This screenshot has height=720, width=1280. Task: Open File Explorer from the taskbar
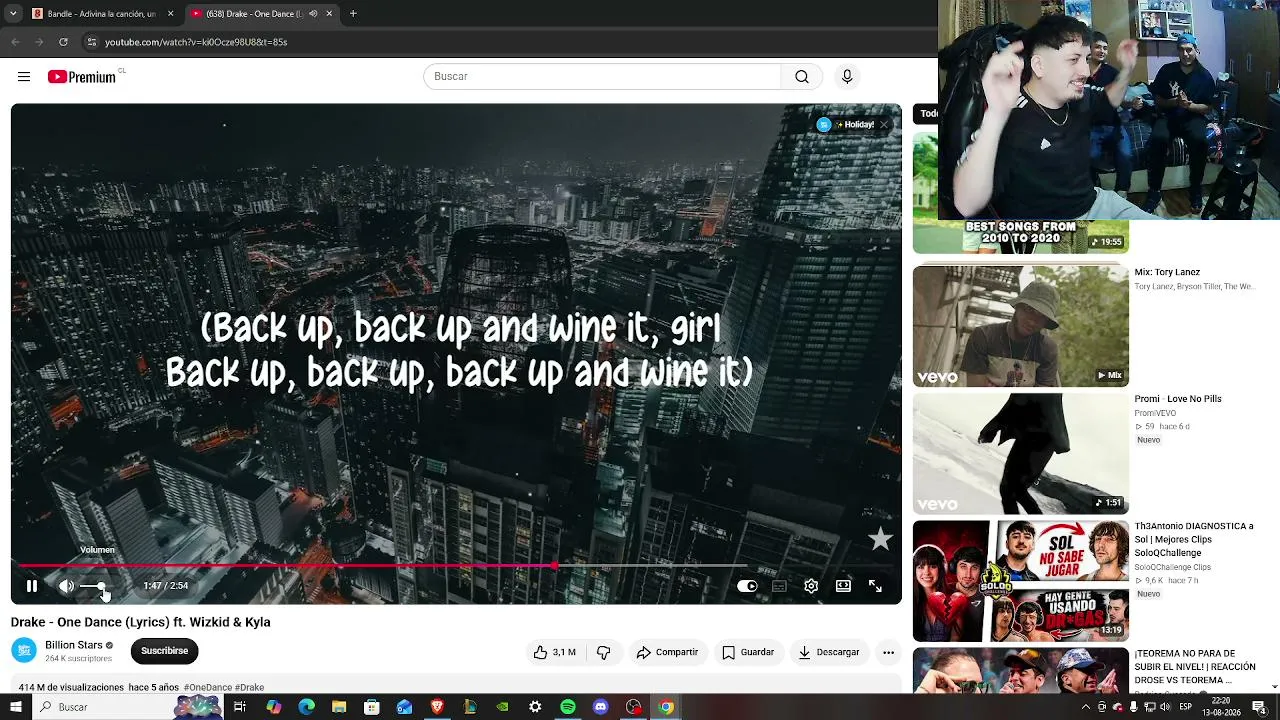[339, 707]
